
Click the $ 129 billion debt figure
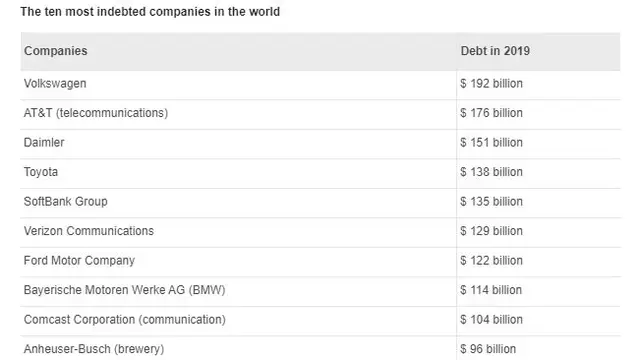[491, 231]
